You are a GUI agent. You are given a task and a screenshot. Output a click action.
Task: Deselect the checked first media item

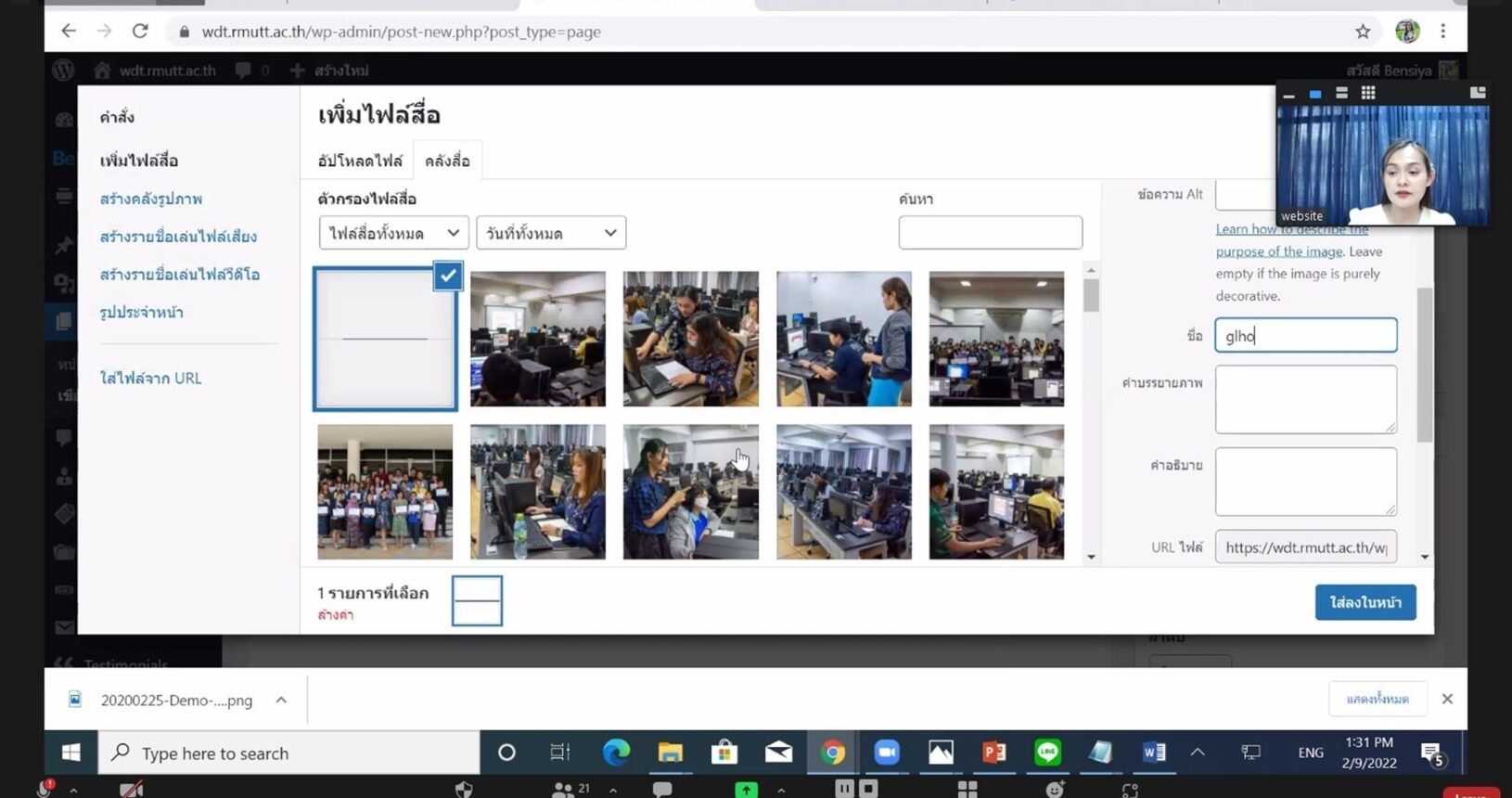[x=448, y=276]
